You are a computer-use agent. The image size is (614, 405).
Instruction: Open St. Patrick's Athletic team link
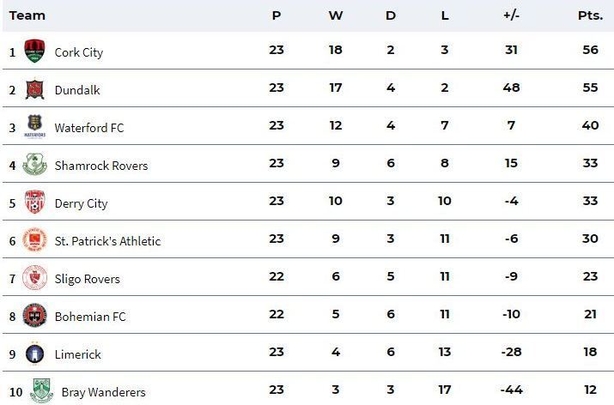(108, 241)
